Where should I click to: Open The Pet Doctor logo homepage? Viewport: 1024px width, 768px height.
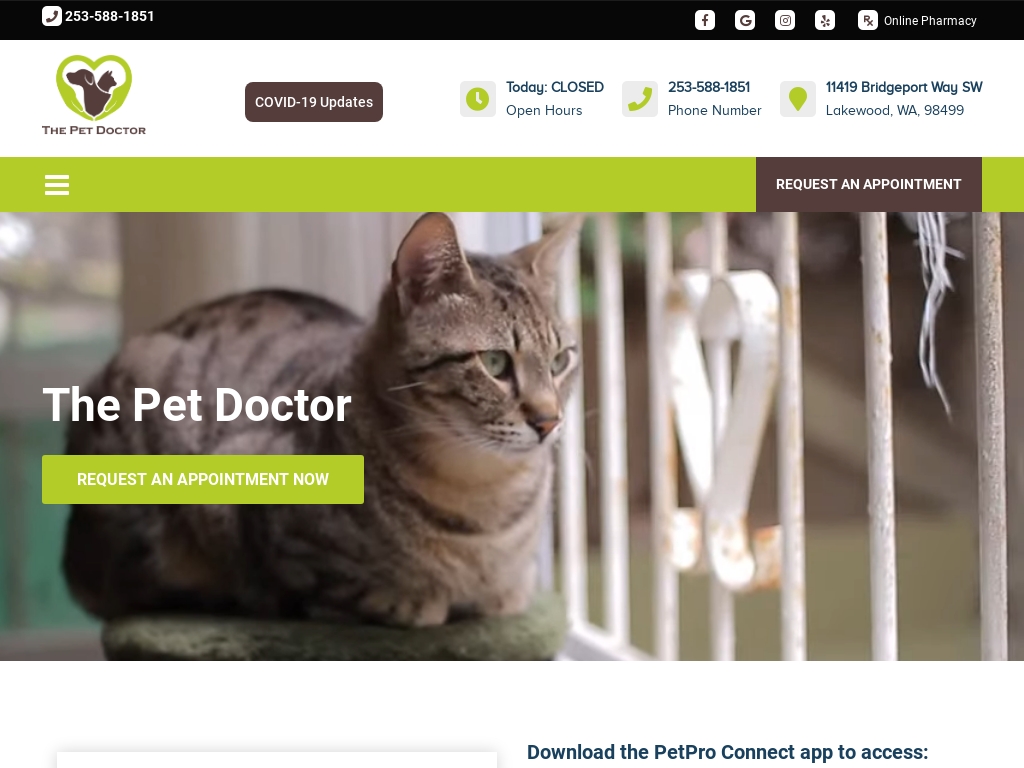[94, 95]
